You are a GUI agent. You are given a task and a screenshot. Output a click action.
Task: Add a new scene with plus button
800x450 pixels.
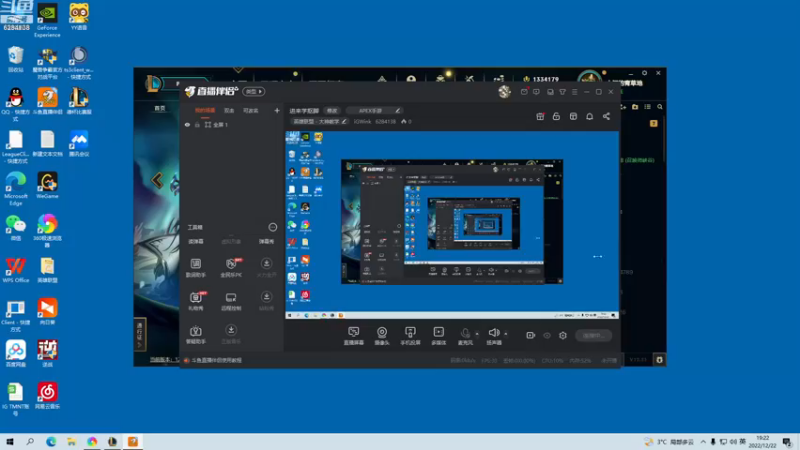(x=277, y=110)
